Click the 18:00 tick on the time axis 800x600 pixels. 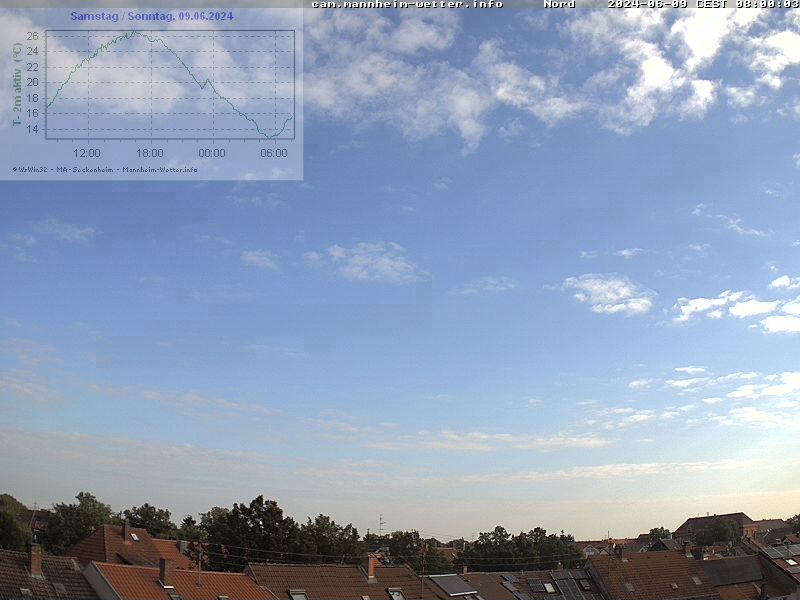149,153
